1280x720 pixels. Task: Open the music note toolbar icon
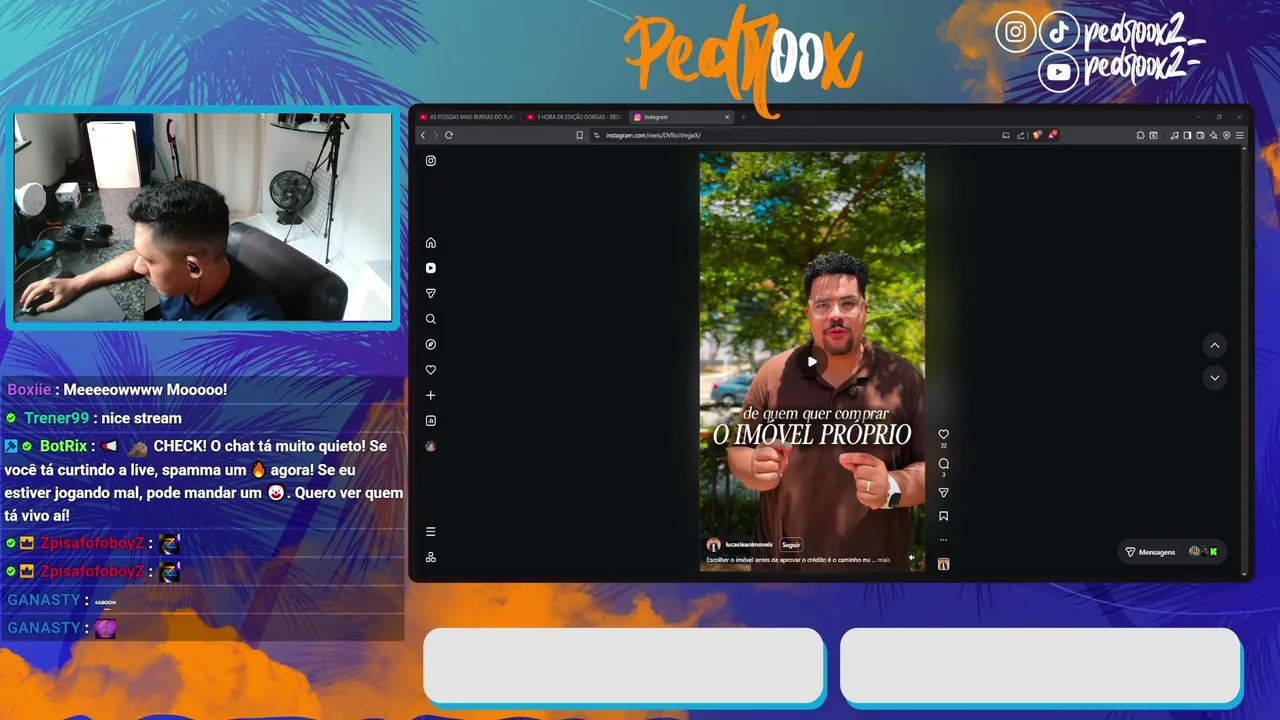1174,135
